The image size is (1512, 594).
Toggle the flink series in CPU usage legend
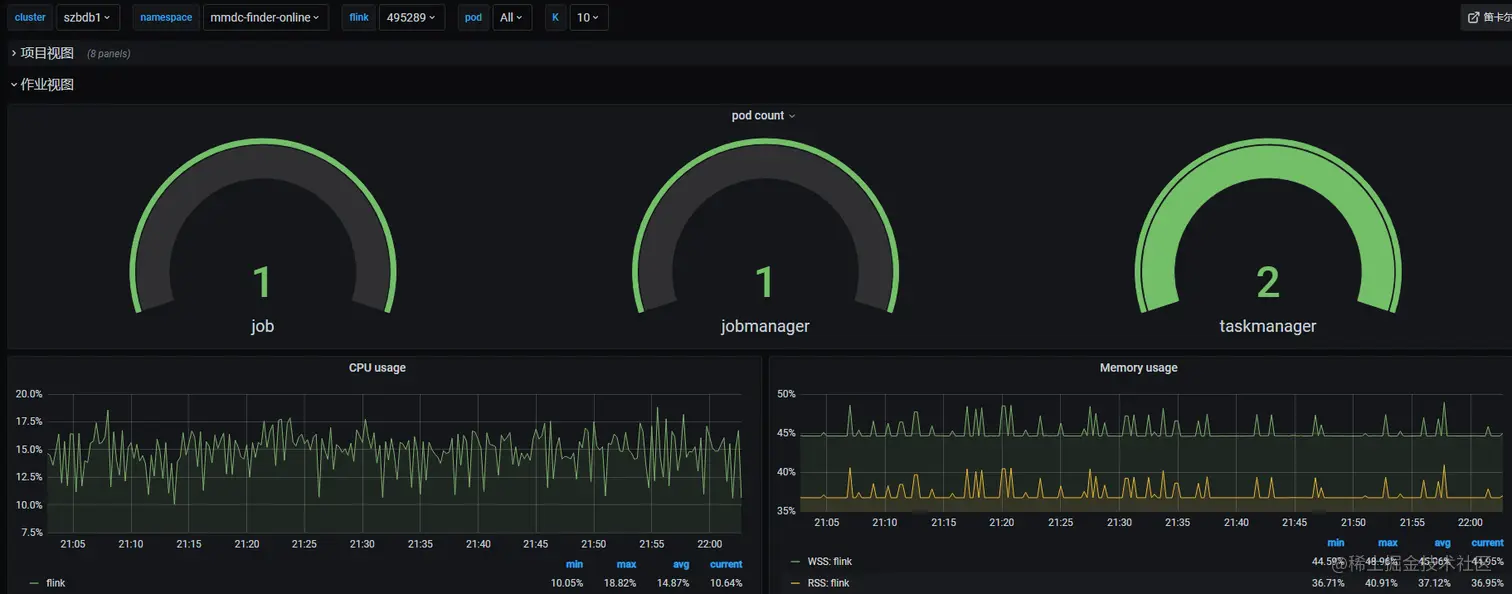(x=55, y=583)
